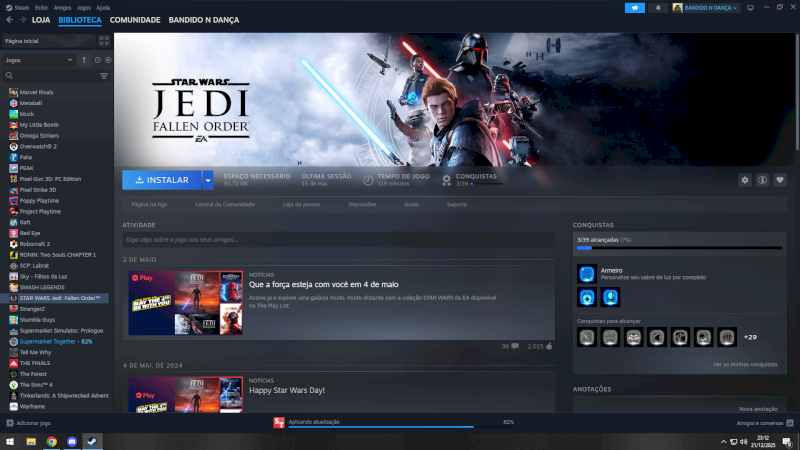800x450 pixels.
Task: Select Overwatch 2 in the game list
Action: click(x=39, y=146)
